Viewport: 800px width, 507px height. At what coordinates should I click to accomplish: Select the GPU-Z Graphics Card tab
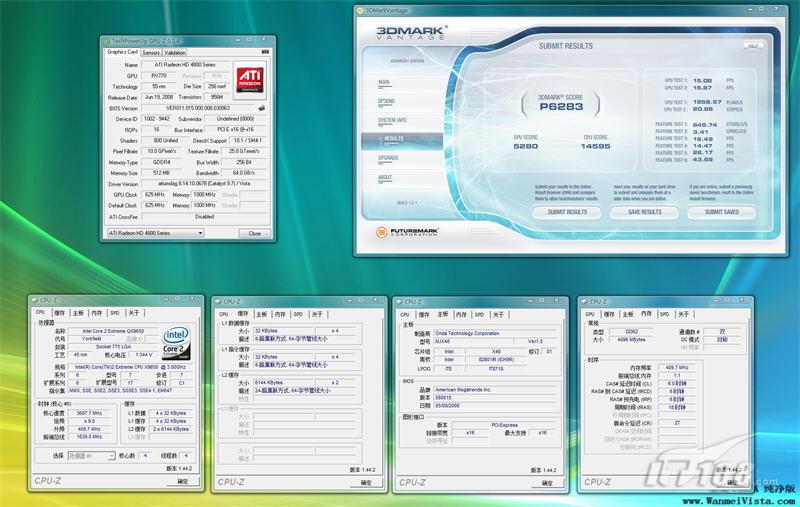coord(122,52)
